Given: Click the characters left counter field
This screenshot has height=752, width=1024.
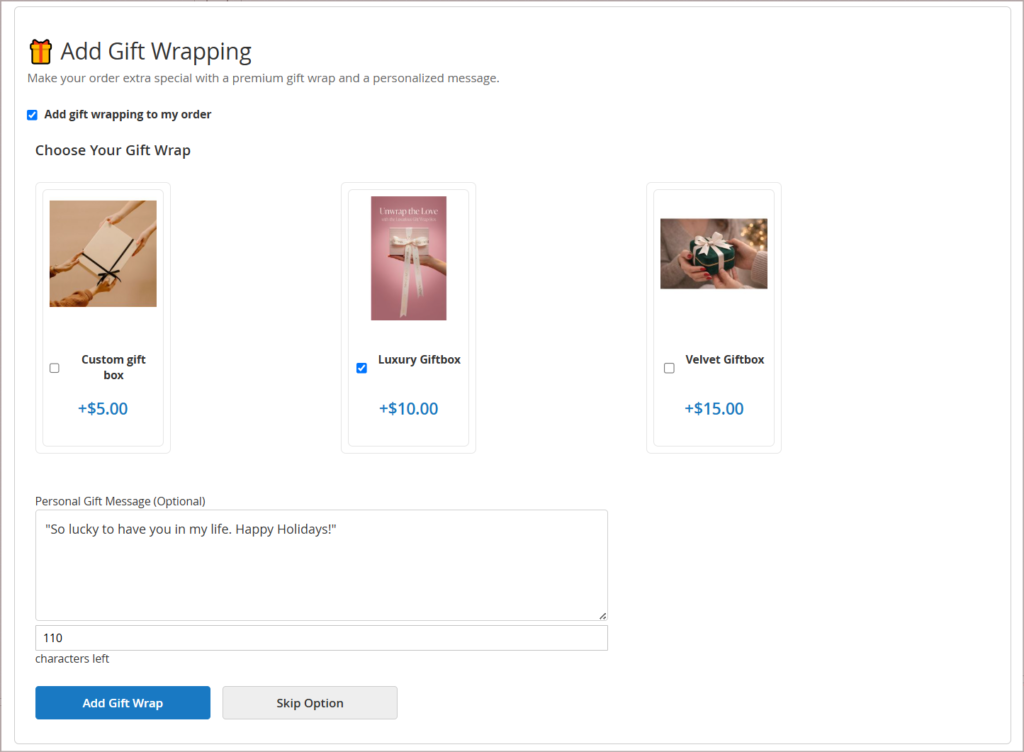Looking at the screenshot, I should (x=321, y=638).
